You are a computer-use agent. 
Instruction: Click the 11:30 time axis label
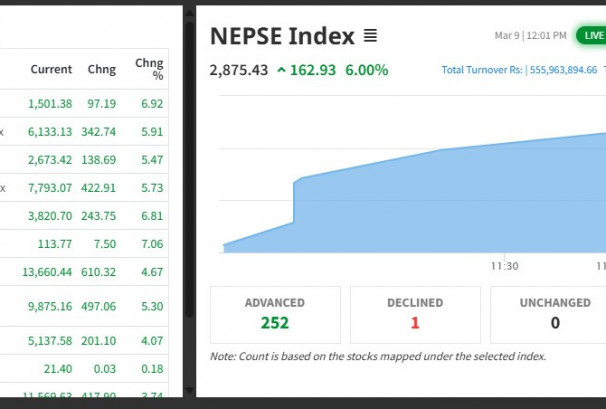pos(504,266)
